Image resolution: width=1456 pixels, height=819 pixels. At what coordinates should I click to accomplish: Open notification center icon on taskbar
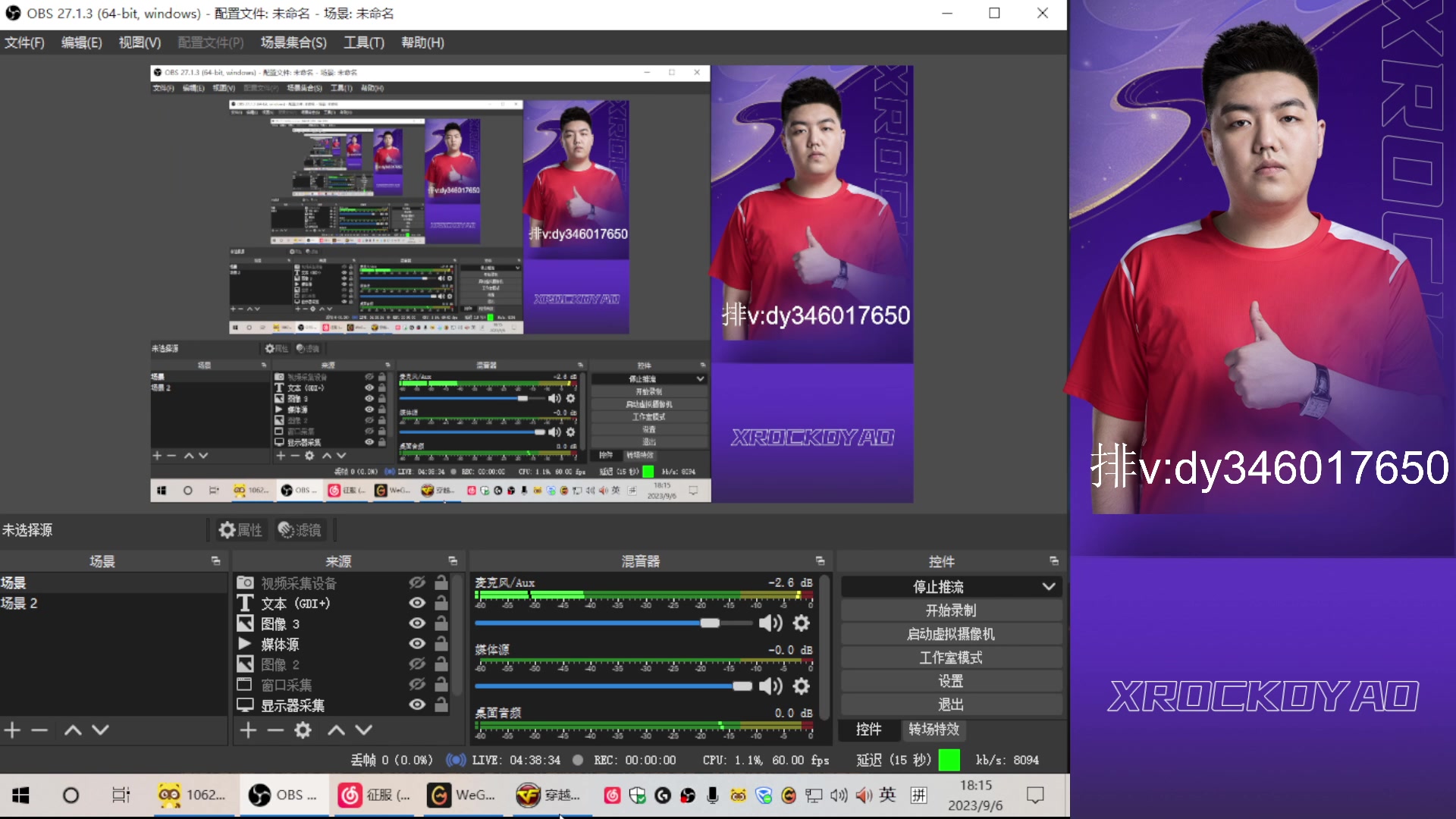pyautogui.click(x=1035, y=795)
